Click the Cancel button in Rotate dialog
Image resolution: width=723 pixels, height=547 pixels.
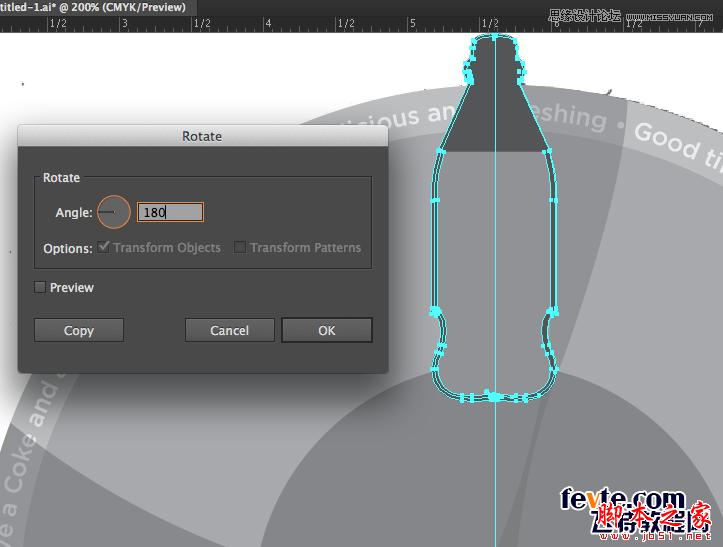click(230, 330)
